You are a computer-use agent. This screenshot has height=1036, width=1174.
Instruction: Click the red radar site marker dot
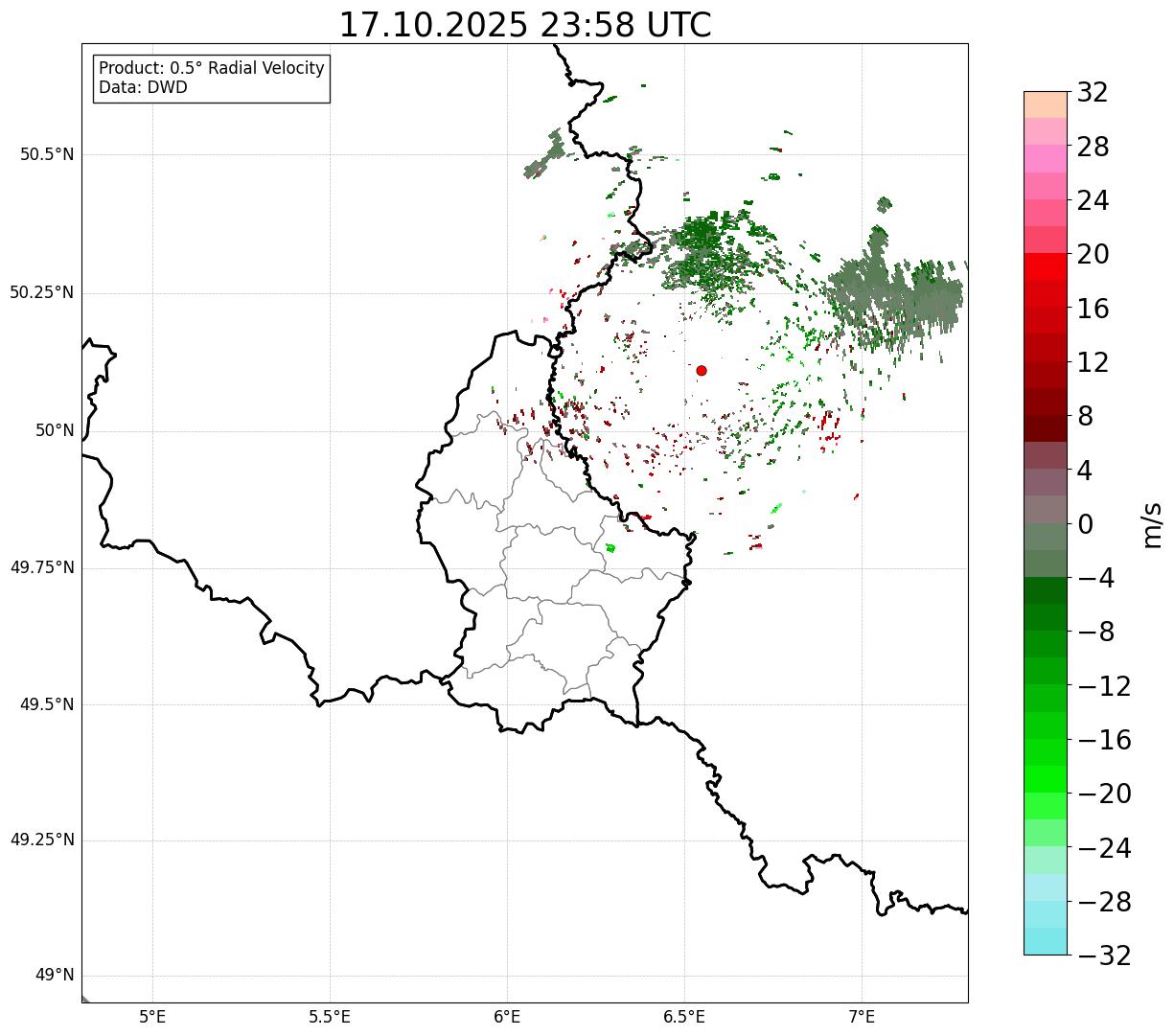[x=702, y=370]
